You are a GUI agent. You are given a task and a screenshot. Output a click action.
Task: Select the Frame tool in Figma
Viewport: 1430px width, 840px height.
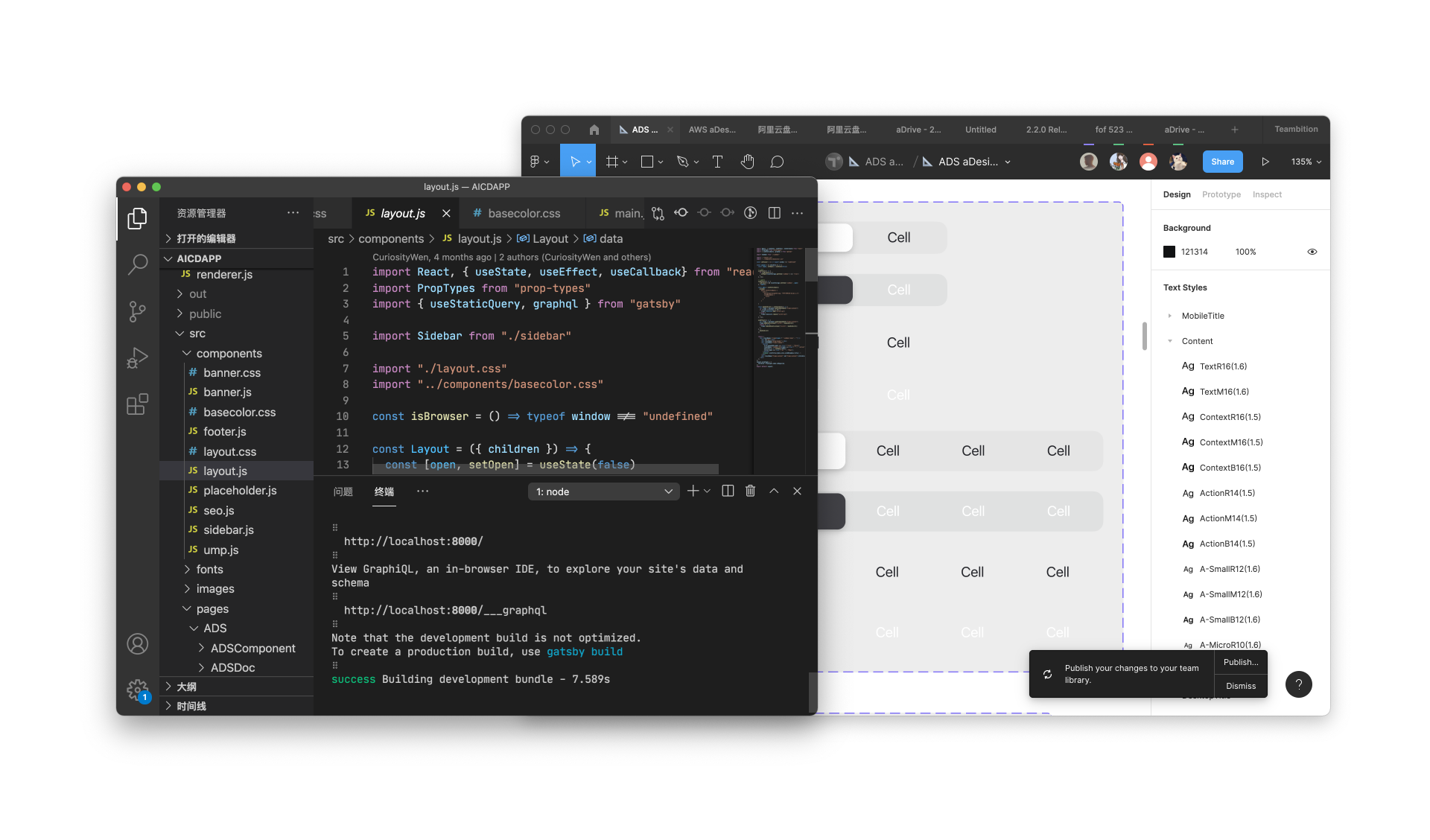(x=612, y=162)
